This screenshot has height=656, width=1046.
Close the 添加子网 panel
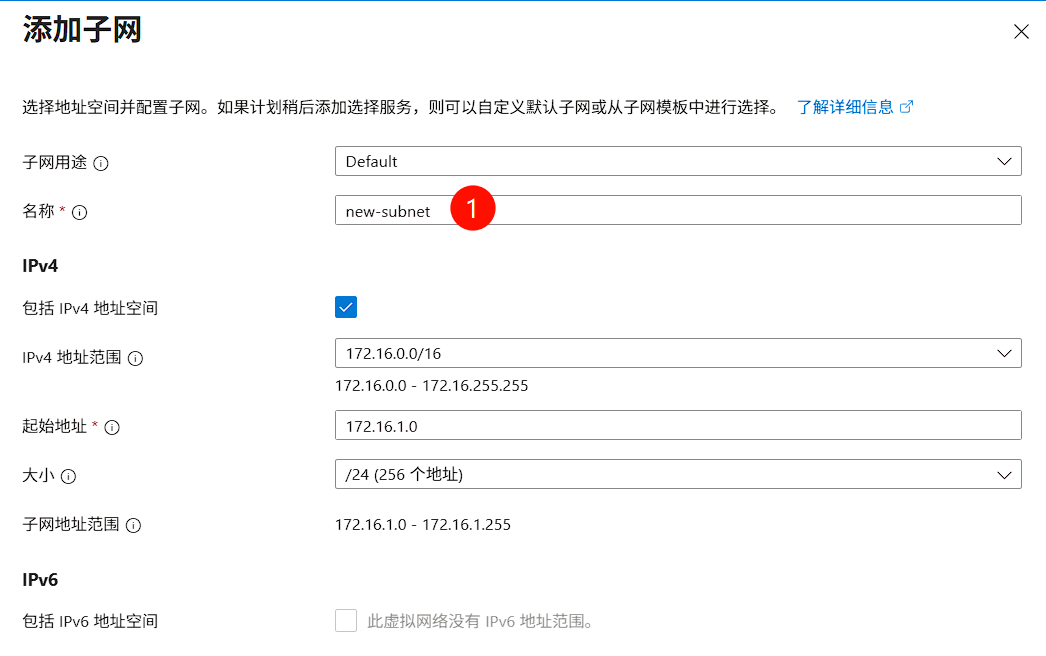coord(1021,31)
